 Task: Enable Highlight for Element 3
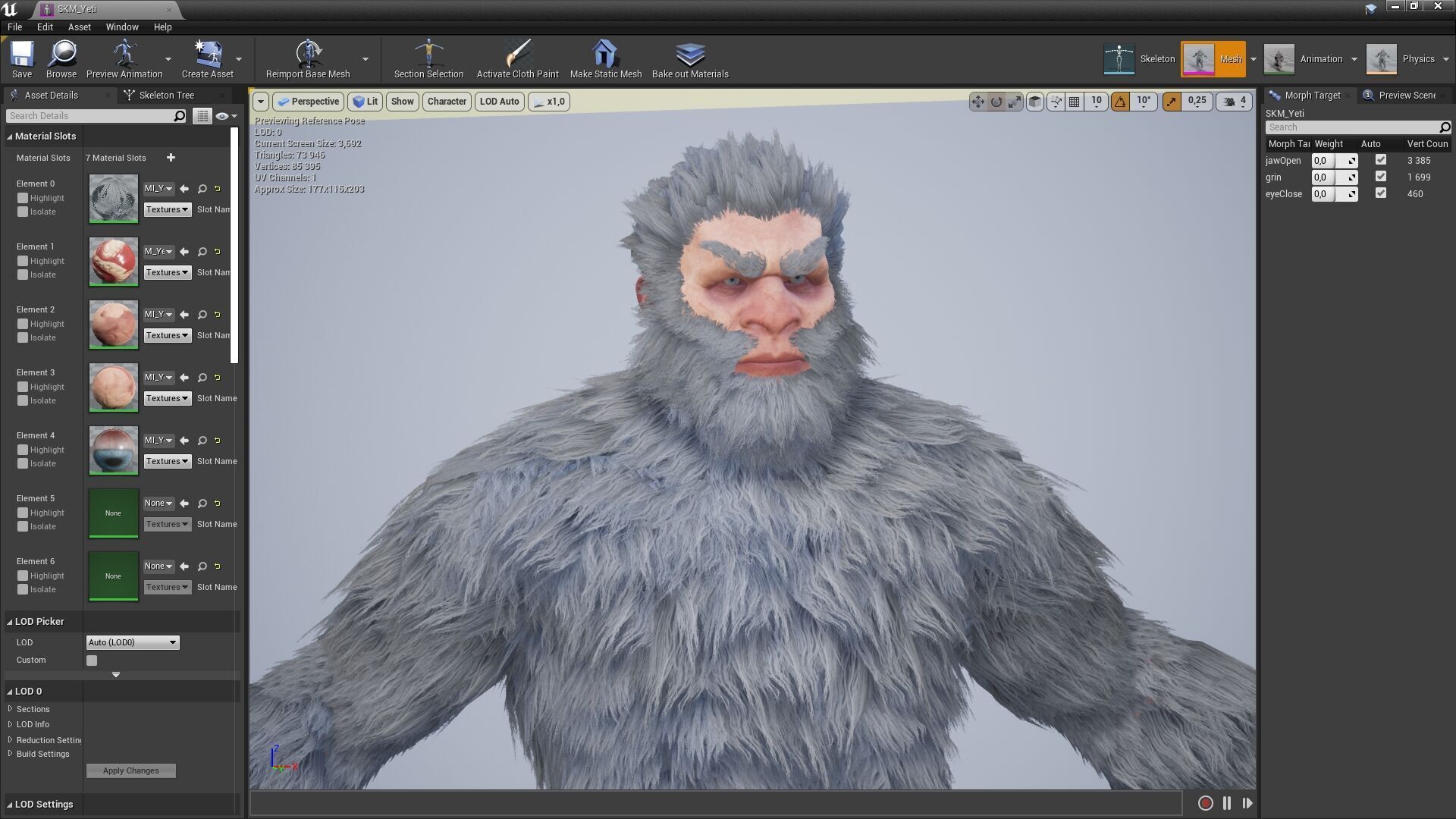coord(23,388)
